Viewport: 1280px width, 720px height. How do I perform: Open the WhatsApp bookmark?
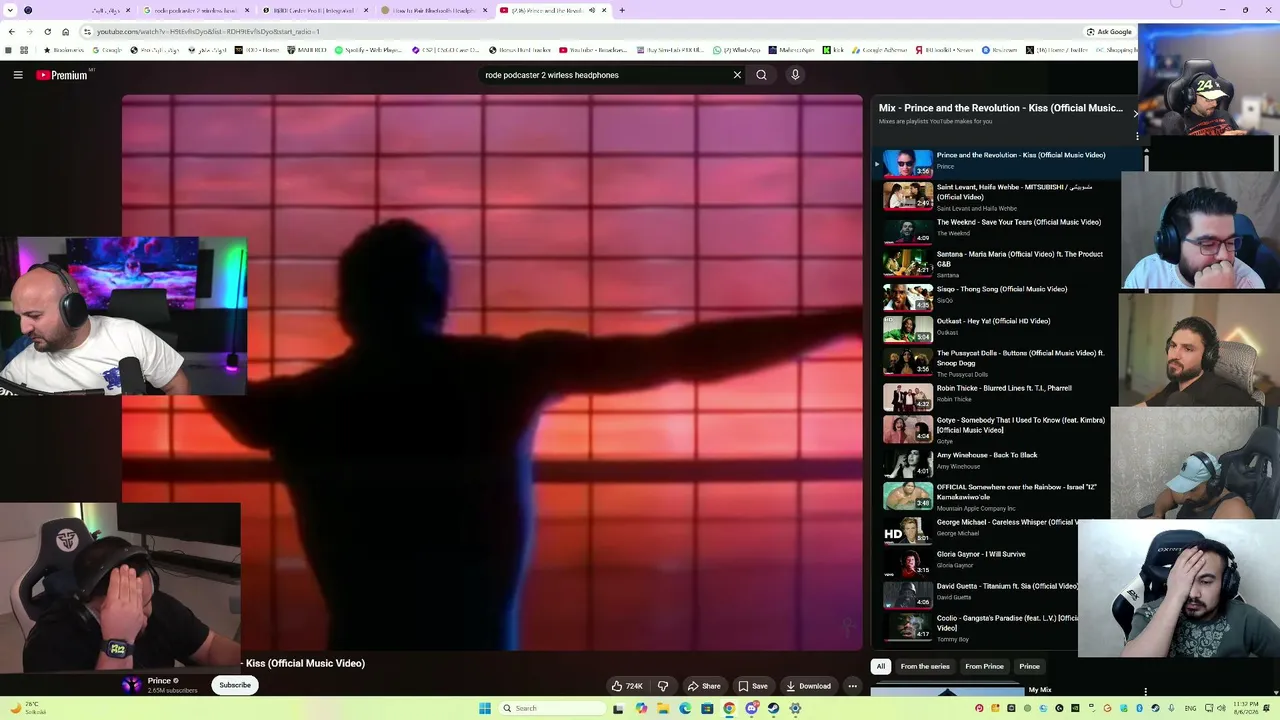737,50
